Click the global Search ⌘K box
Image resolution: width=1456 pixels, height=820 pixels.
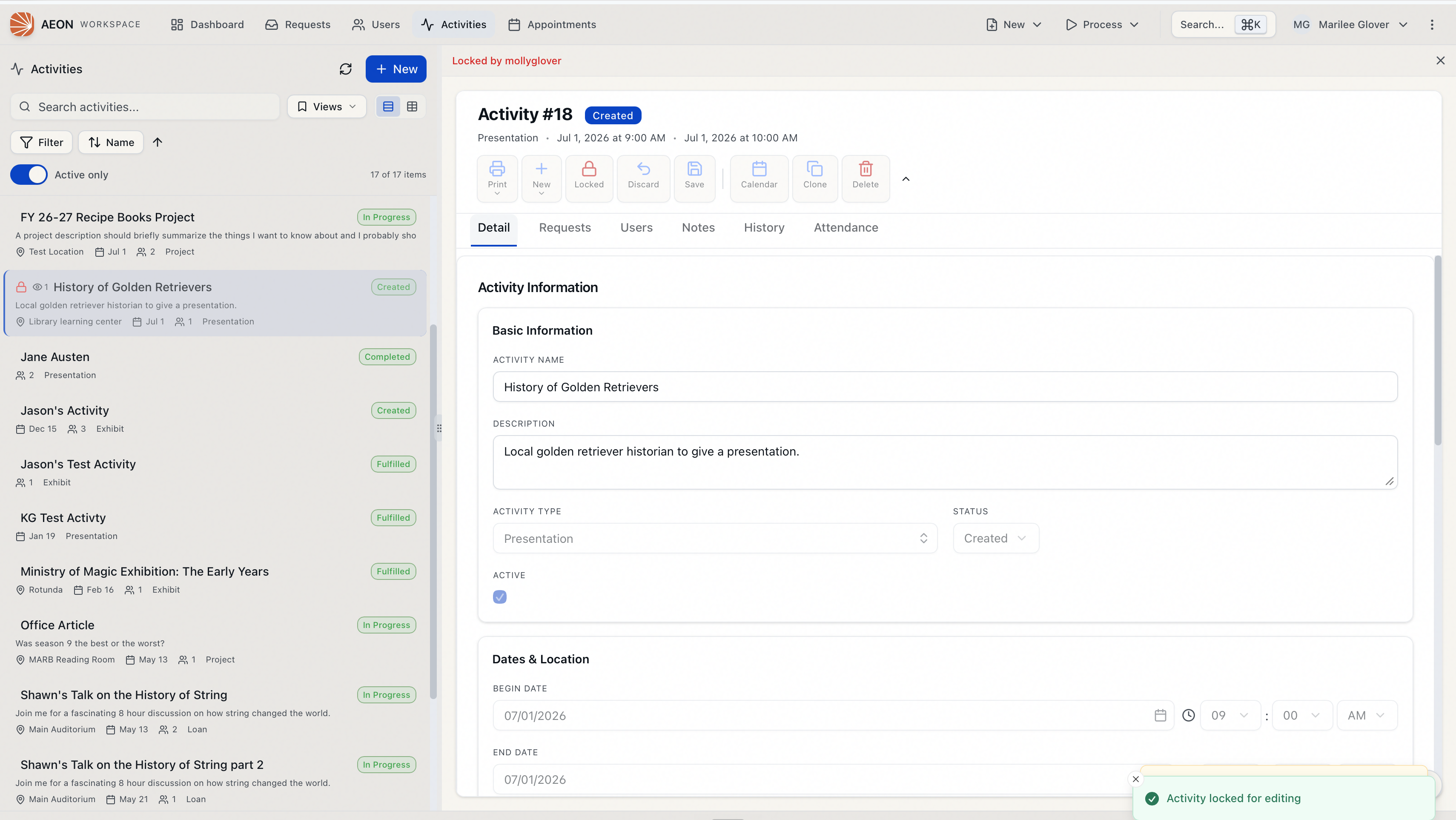(x=1223, y=24)
